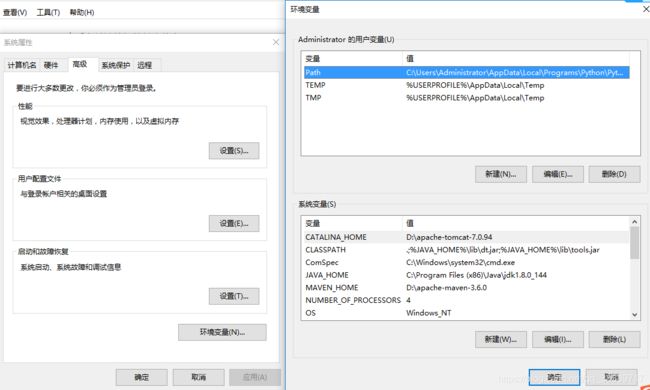The width and height of the screenshot is (650, 390).
Task: Select the TEMP user variable row
Action: pyautogui.click(x=466, y=85)
